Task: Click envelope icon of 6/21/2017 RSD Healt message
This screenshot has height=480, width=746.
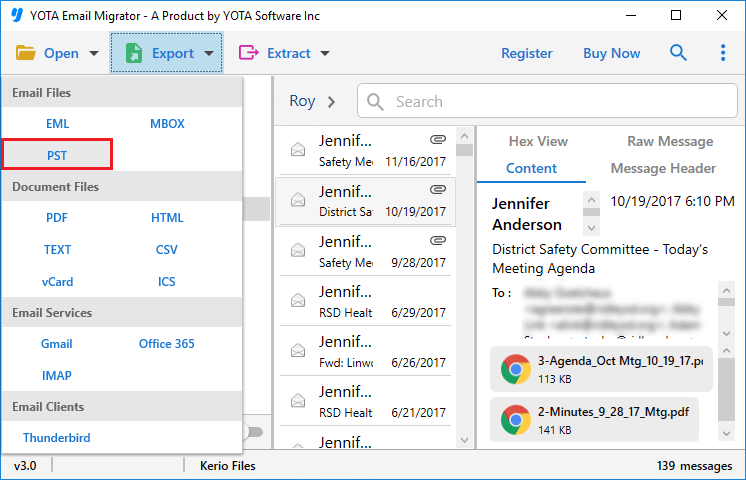Action: 298,401
